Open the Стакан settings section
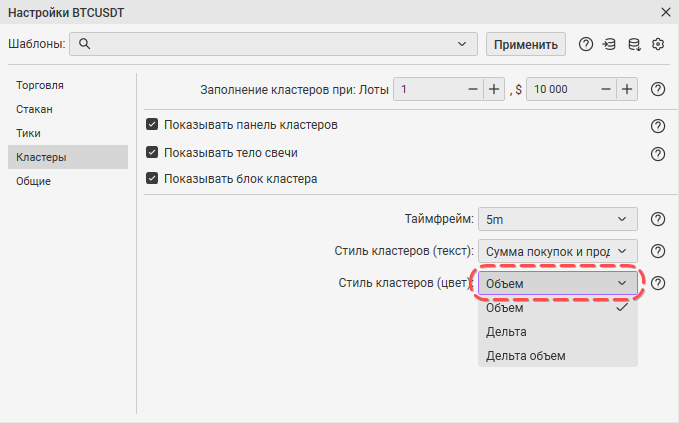Screen dimensions: 679x423 pyautogui.click(x=34, y=109)
